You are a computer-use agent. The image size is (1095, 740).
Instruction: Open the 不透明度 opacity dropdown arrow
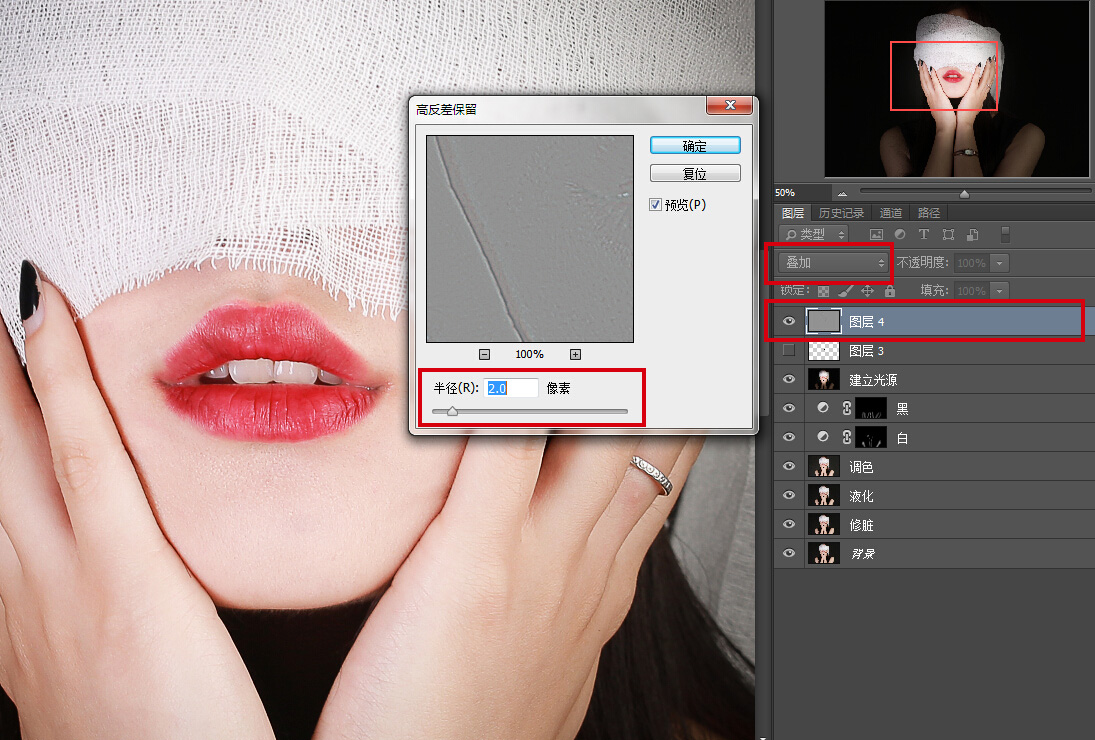coord(999,263)
